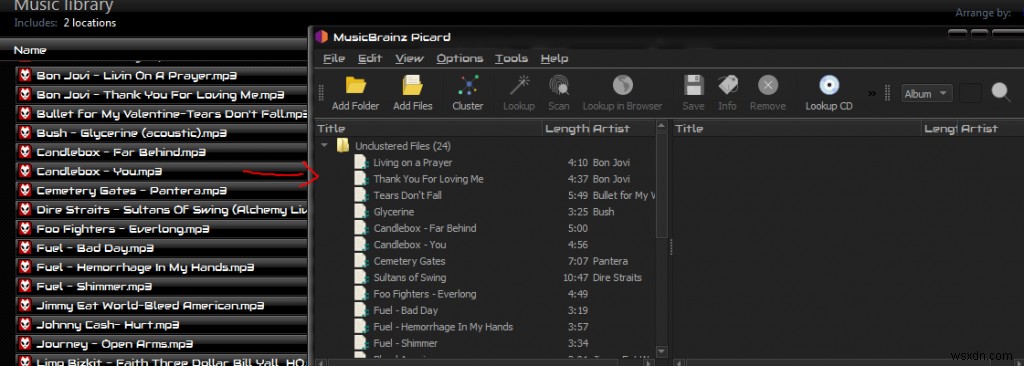The image size is (1024, 366).
Task: Click mp3 icon for Johnny Cash- Hurt.mp3
Action: tap(24, 325)
